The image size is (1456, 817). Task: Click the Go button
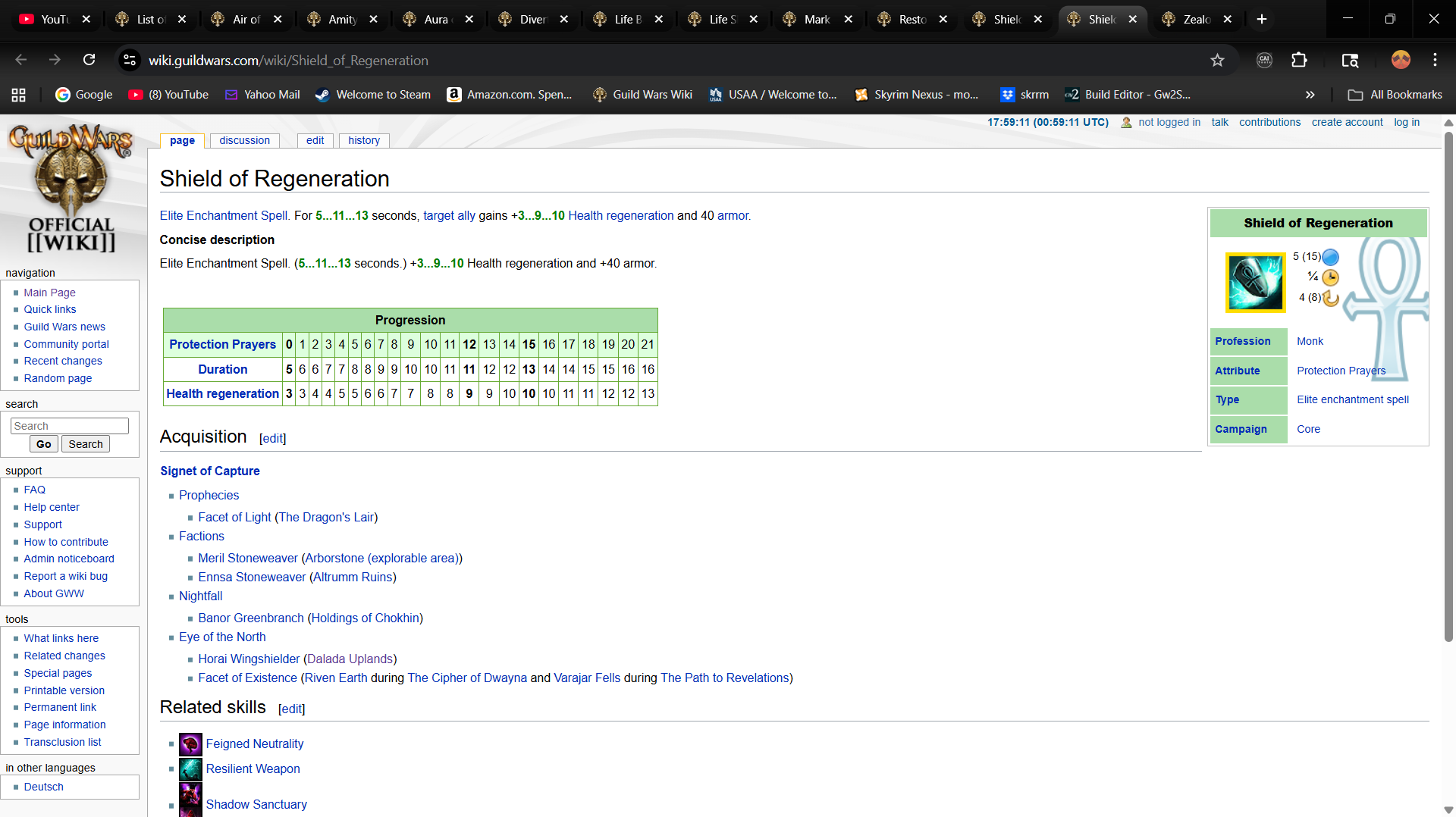coord(44,444)
